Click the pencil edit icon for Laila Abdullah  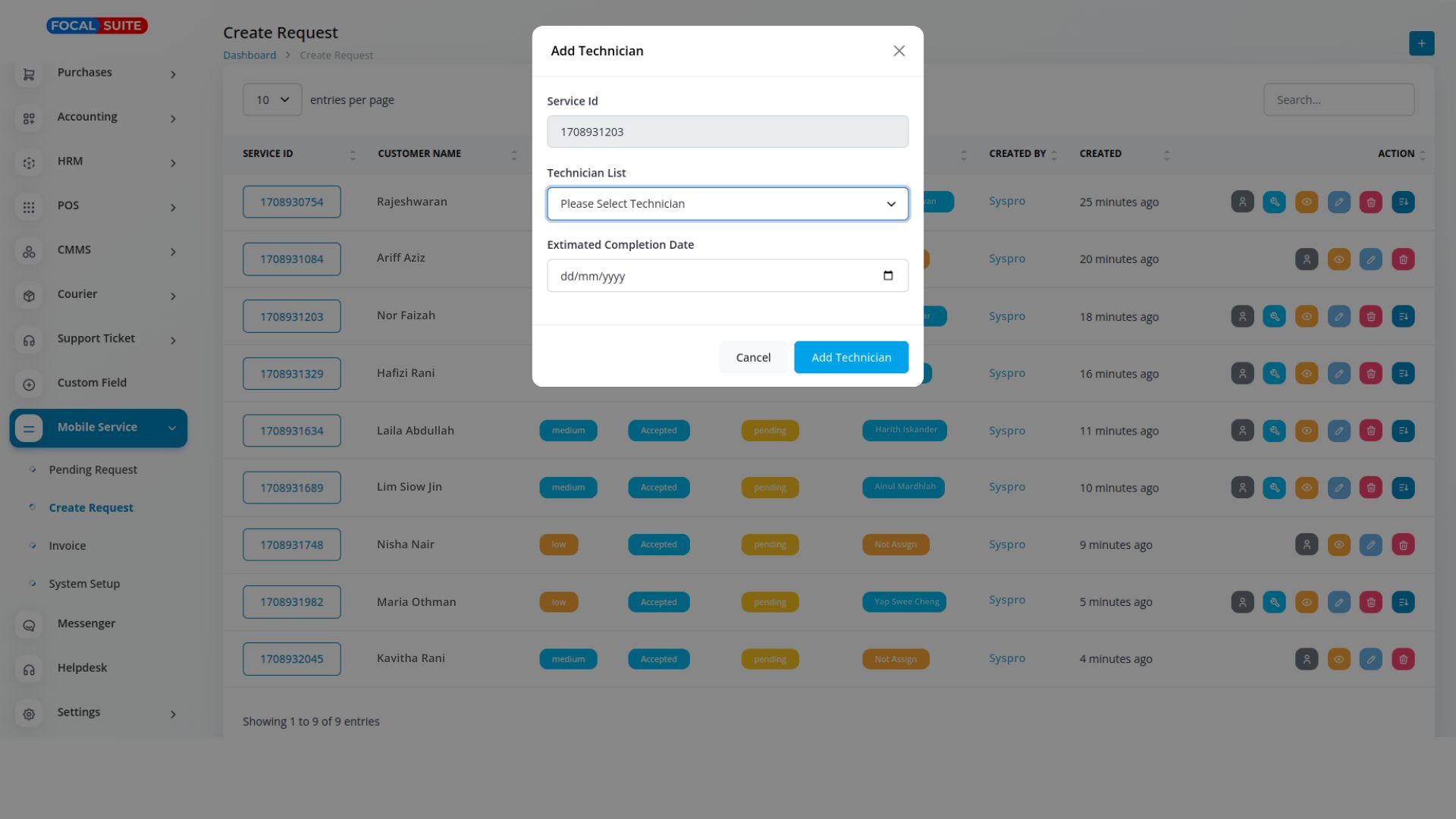(1338, 431)
